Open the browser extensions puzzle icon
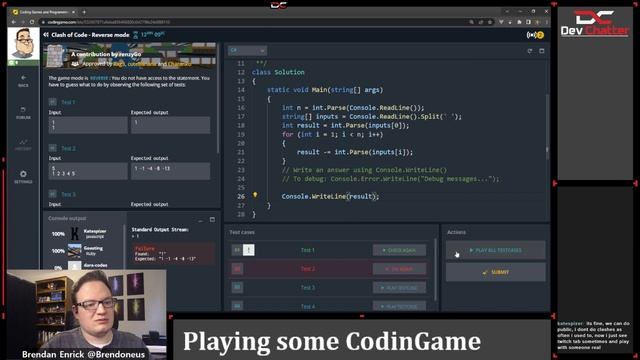640x360 pixels. tap(520, 22)
